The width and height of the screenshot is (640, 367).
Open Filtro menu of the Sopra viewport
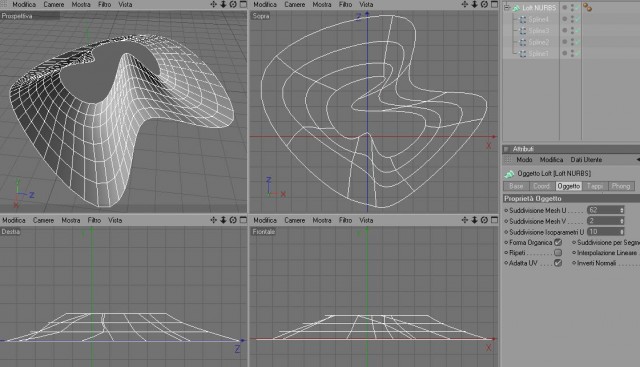click(345, 4)
